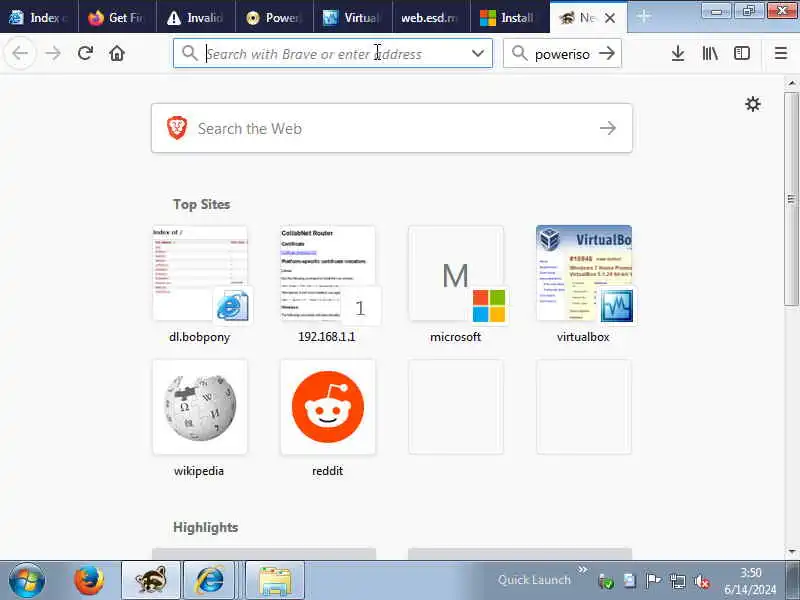This screenshot has width=800, height=600.
Task: Click the muted volume tray icon
Action: pyautogui.click(x=702, y=581)
